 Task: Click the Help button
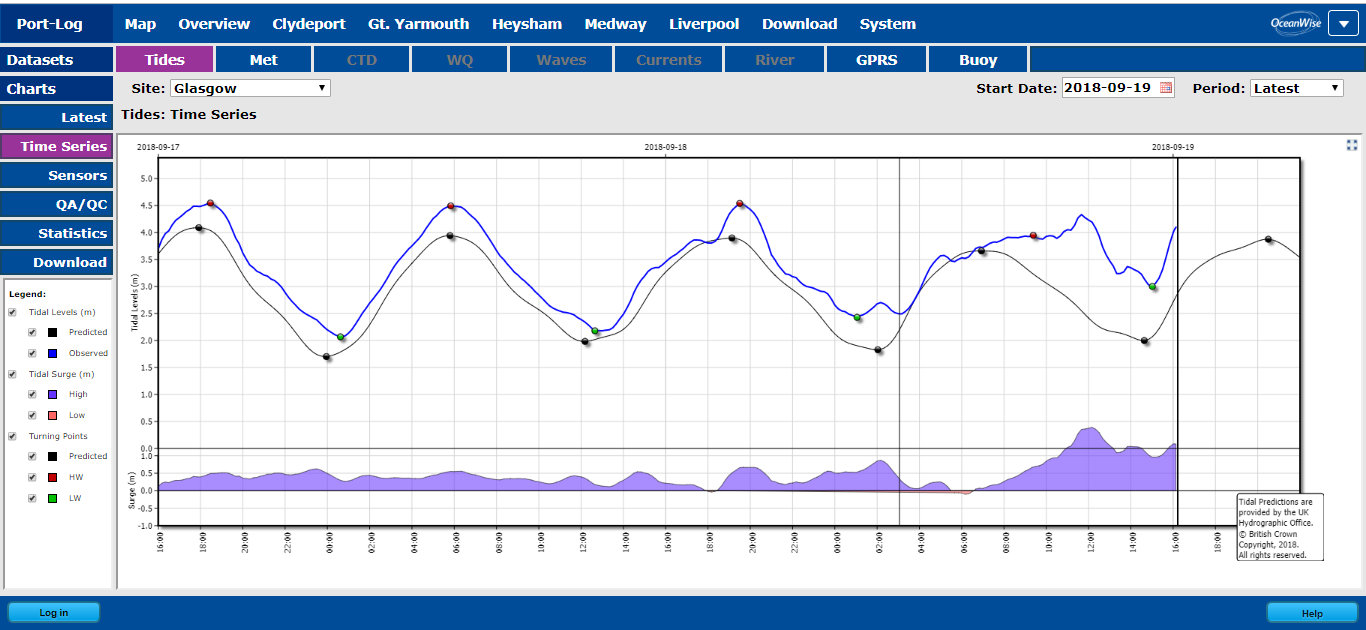tap(1312, 613)
